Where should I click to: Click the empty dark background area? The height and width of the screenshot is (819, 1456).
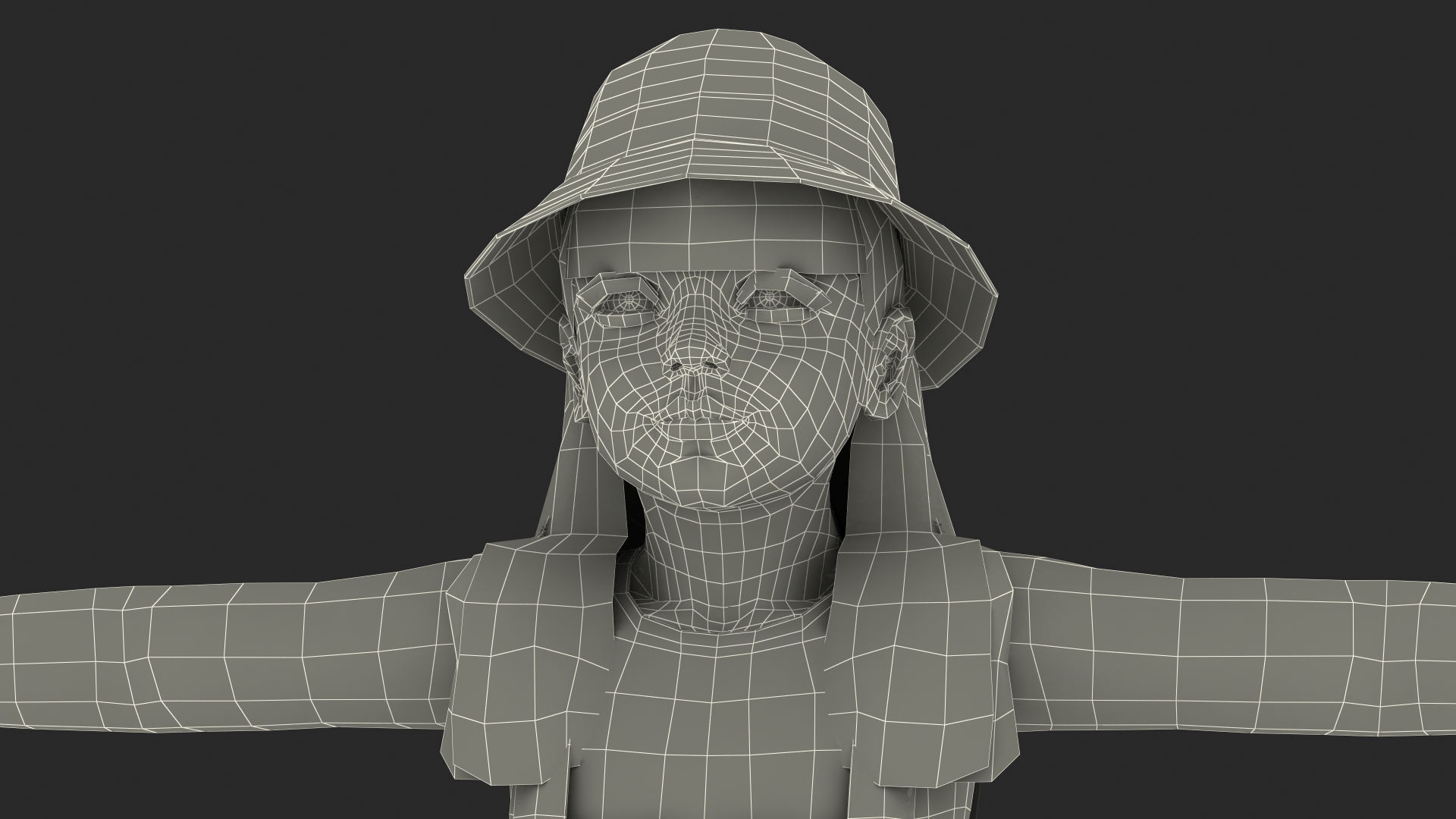227,227
